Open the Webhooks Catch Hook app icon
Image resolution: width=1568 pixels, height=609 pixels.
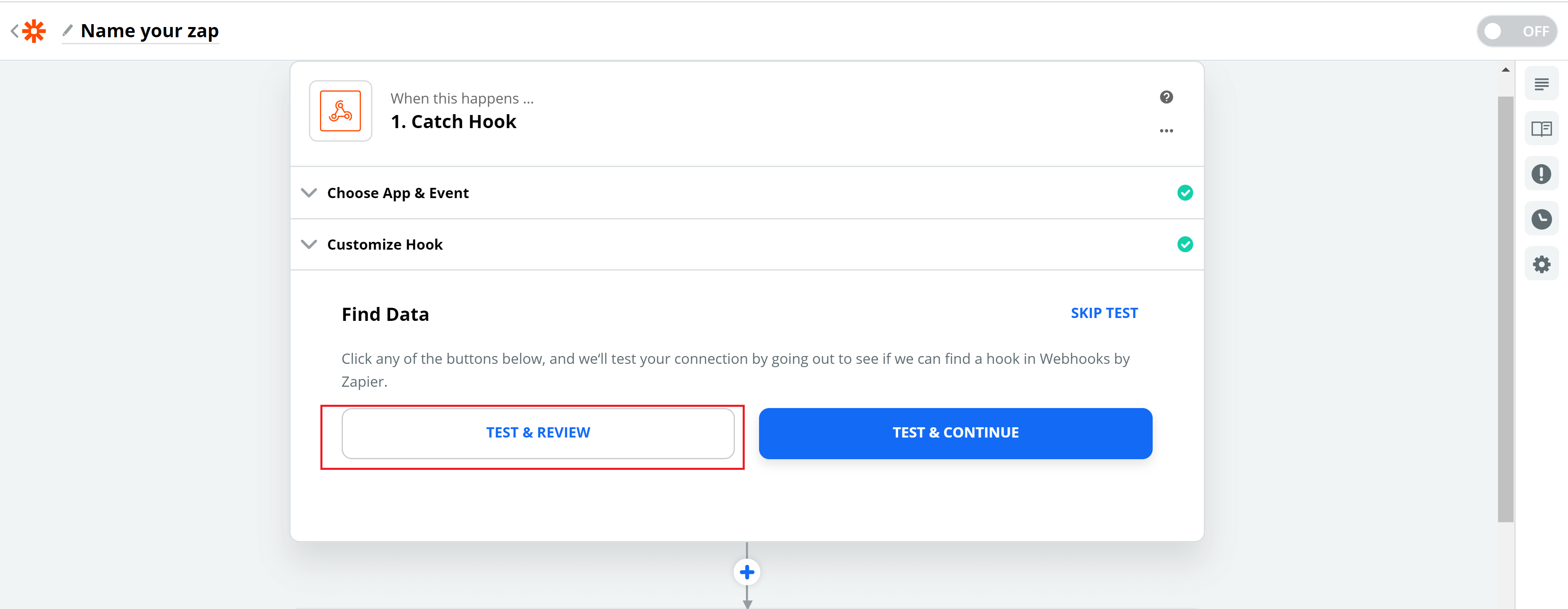click(x=340, y=111)
